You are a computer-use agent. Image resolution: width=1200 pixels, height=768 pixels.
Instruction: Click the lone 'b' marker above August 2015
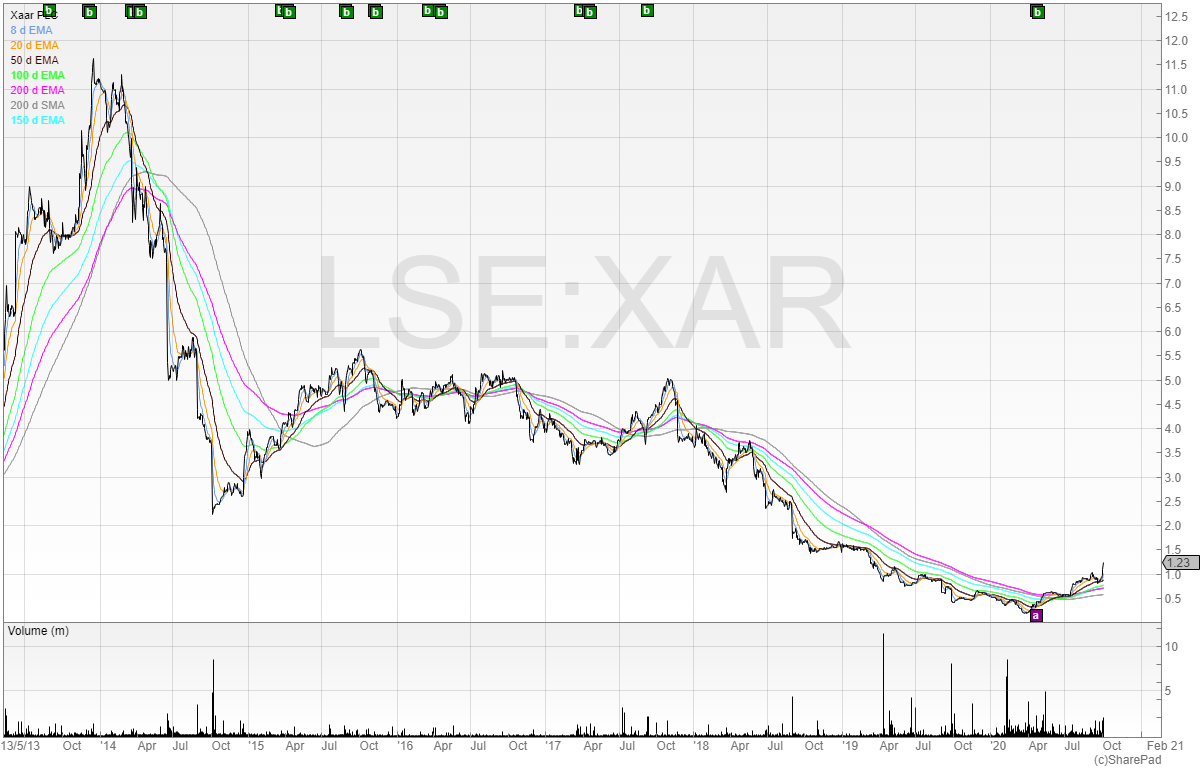(346, 12)
